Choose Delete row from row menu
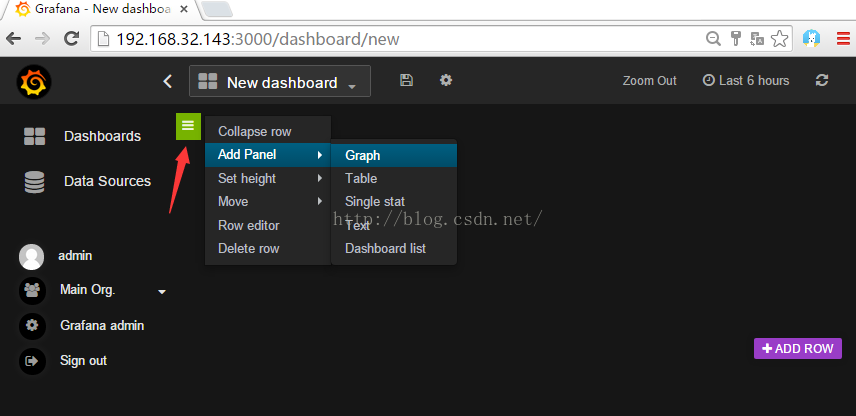Image resolution: width=856 pixels, height=416 pixels. (x=268, y=248)
